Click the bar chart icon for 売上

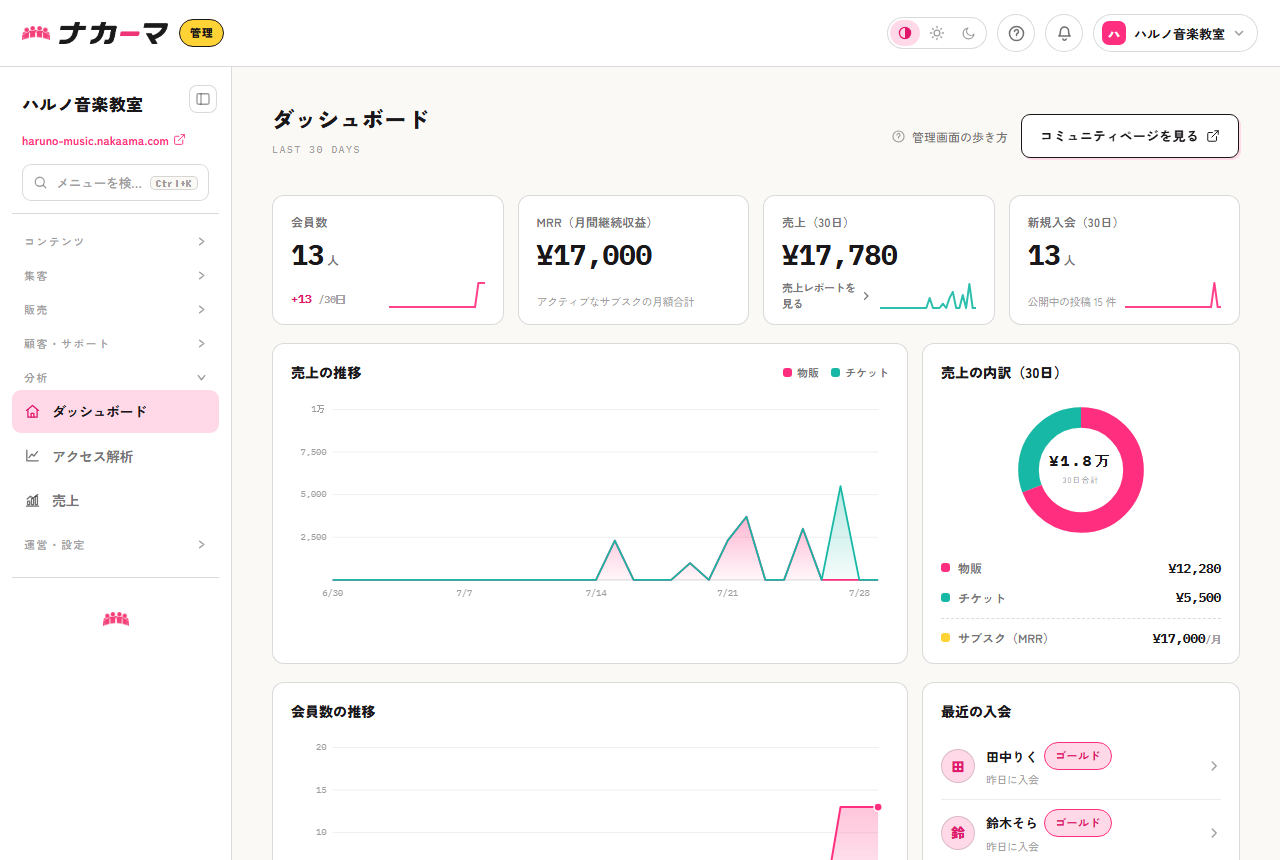tap(32, 500)
